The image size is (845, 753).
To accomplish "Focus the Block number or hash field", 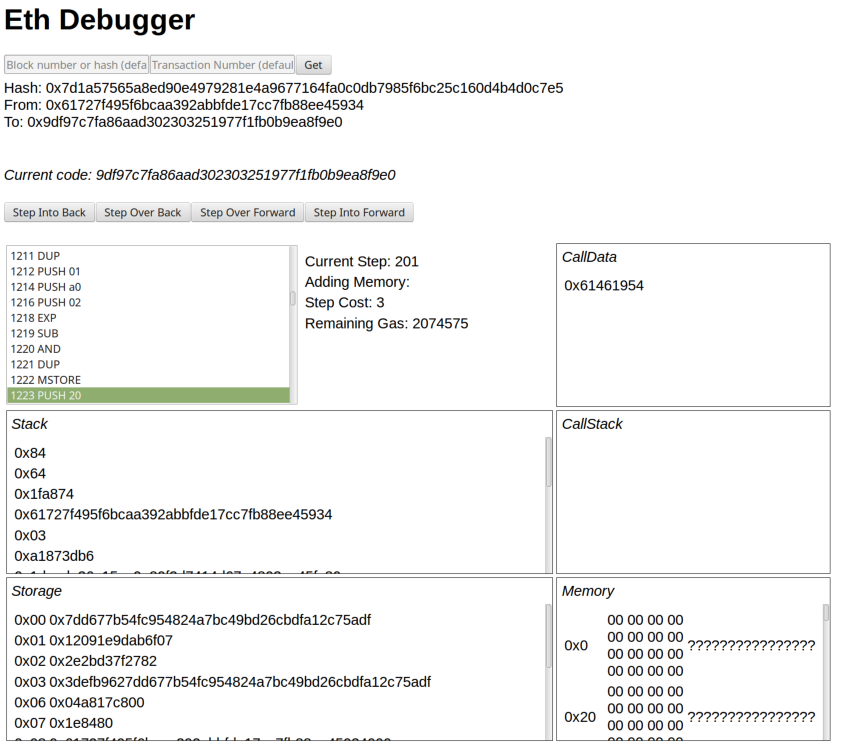I will point(77,65).
